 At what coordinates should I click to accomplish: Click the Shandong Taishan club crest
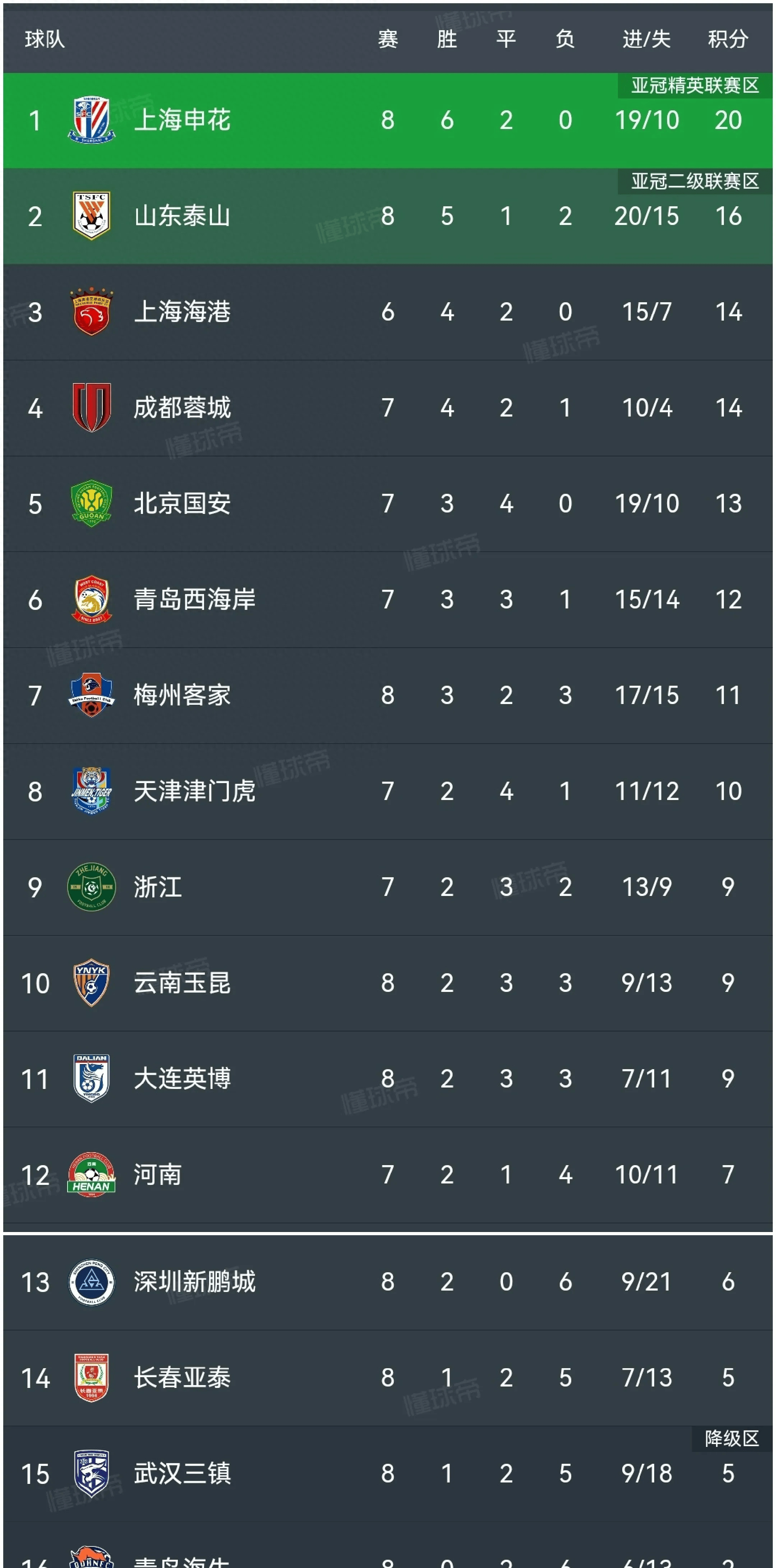91,216
